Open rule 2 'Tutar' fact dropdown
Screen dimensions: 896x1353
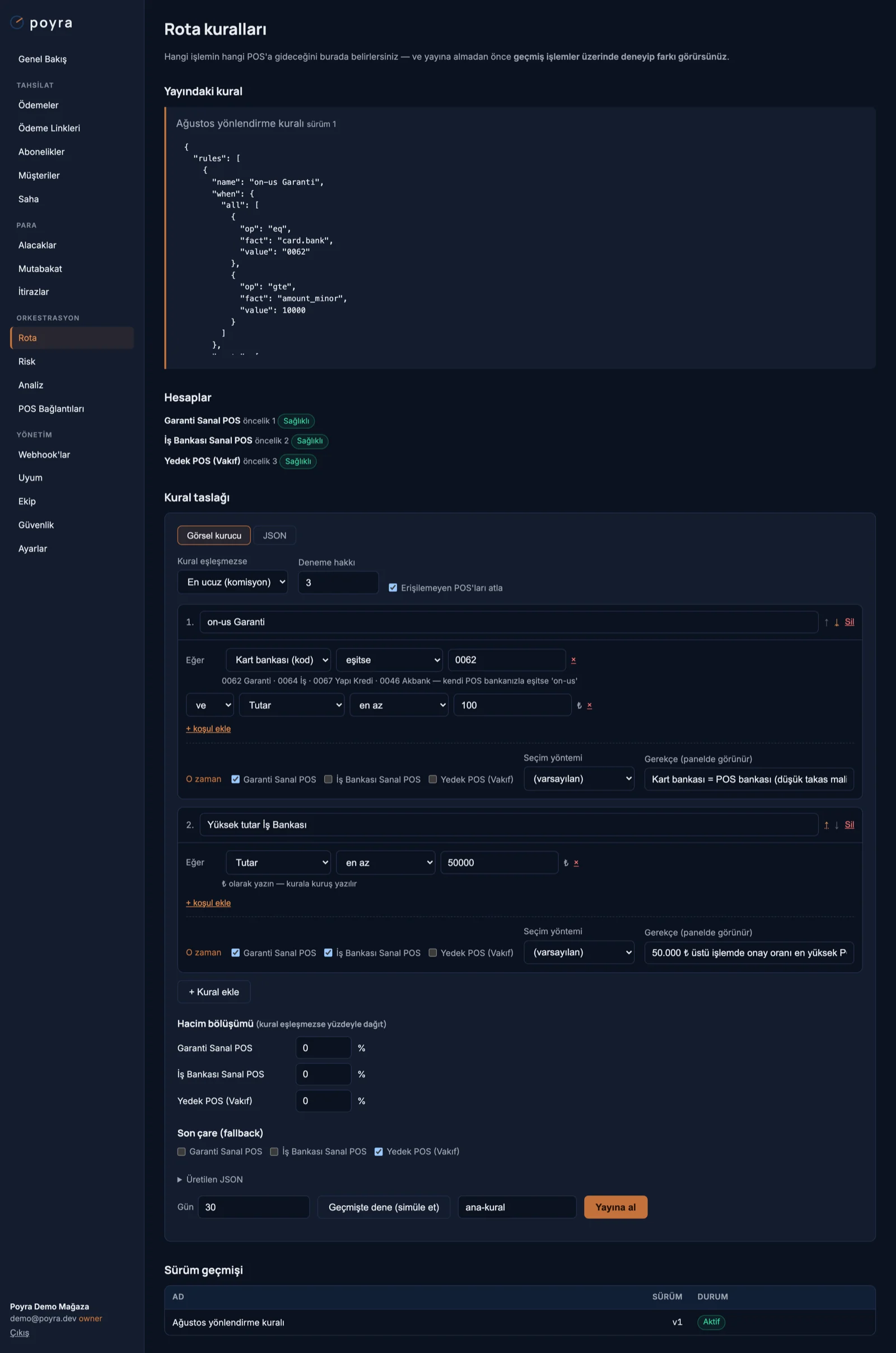coord(278,863)
